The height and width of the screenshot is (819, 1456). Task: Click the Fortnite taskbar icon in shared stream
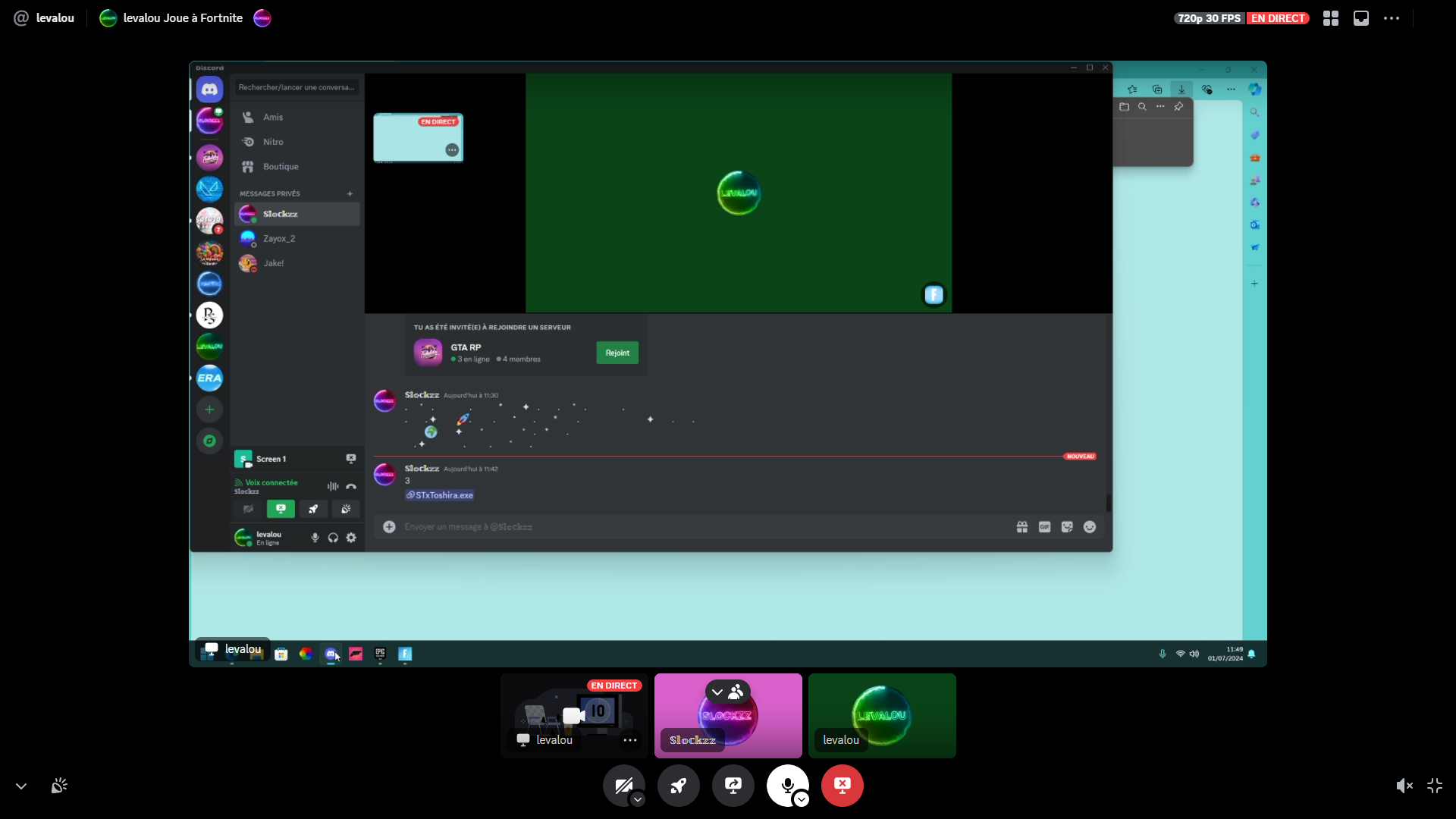405,654
